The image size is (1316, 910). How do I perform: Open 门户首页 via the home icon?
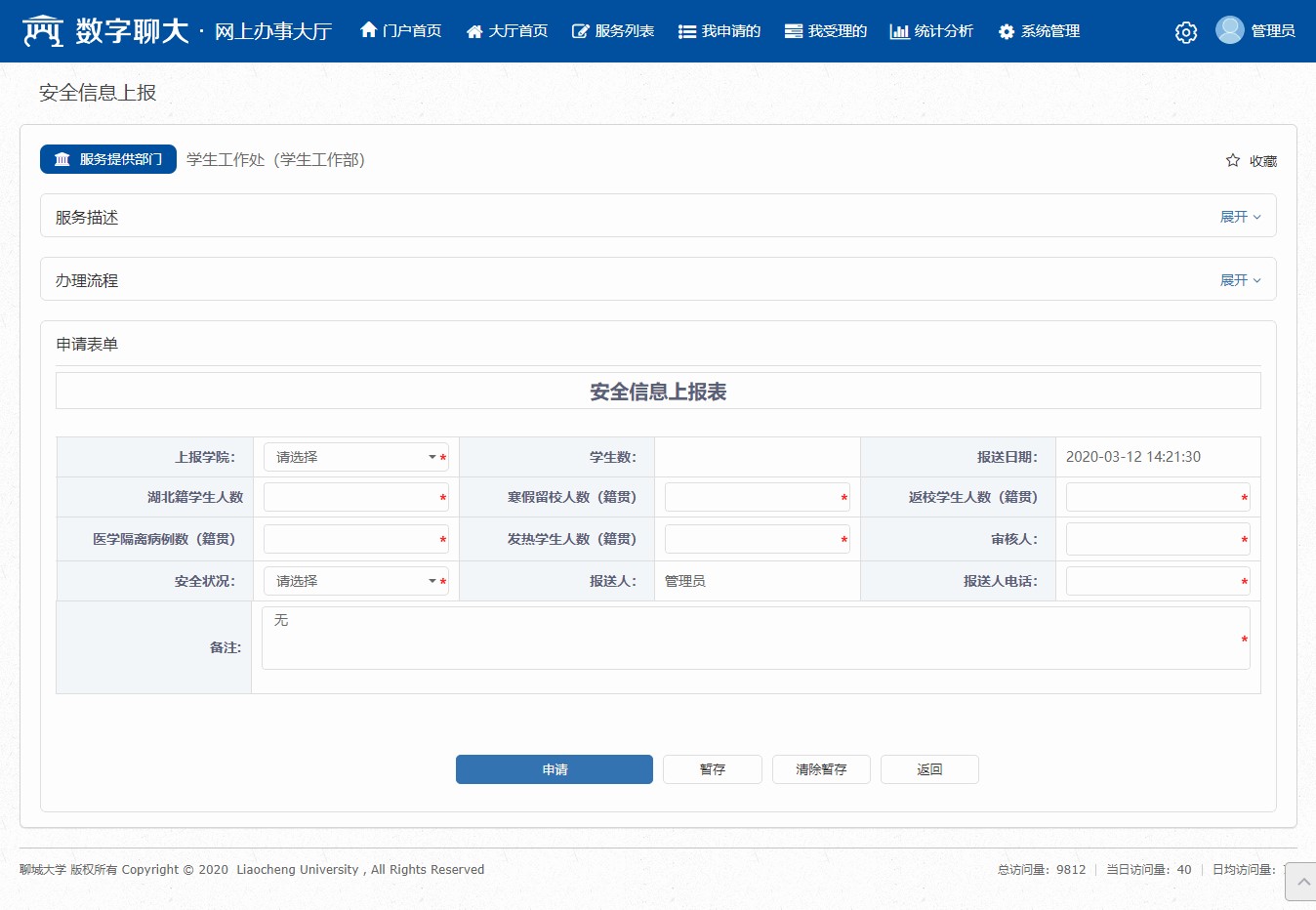pos(369,30)
